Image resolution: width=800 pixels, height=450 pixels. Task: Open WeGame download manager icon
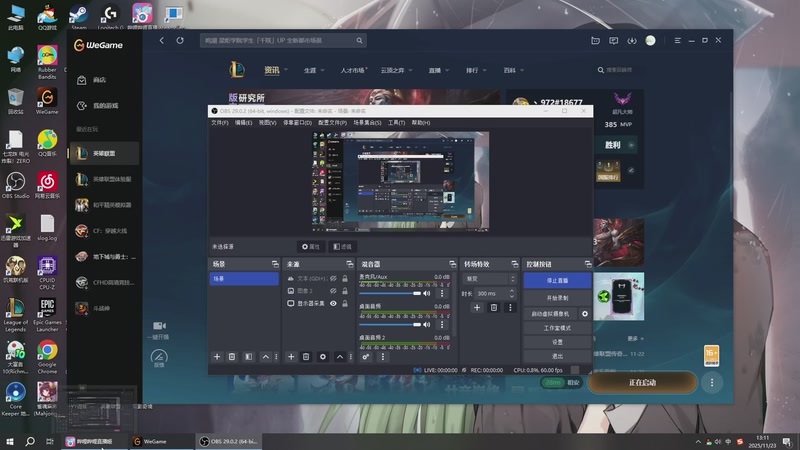pyautogui.click(x=632, y=40)
